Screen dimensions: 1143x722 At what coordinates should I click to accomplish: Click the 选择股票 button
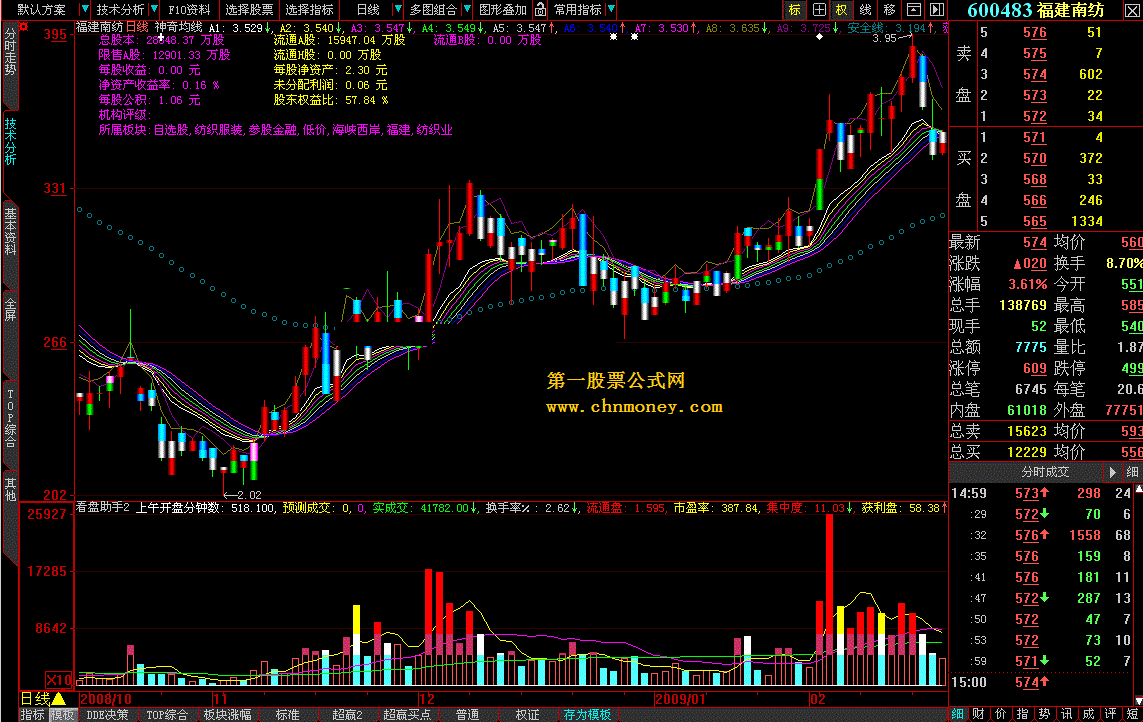point(249,9)
